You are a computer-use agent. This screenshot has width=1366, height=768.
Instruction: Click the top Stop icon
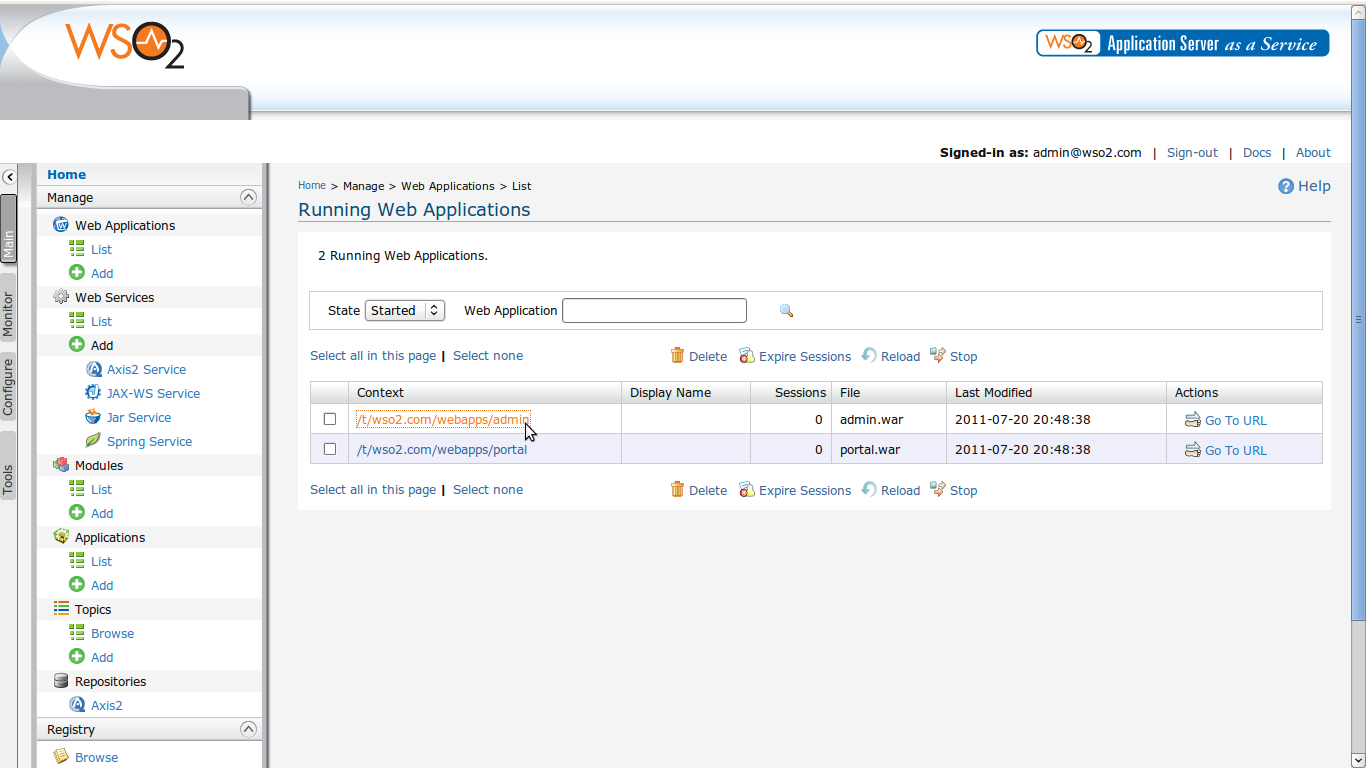938,356
